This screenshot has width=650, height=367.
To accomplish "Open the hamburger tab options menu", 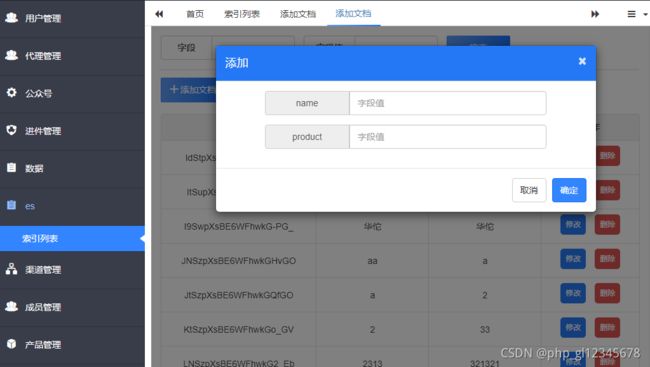I will pos(631,14).
